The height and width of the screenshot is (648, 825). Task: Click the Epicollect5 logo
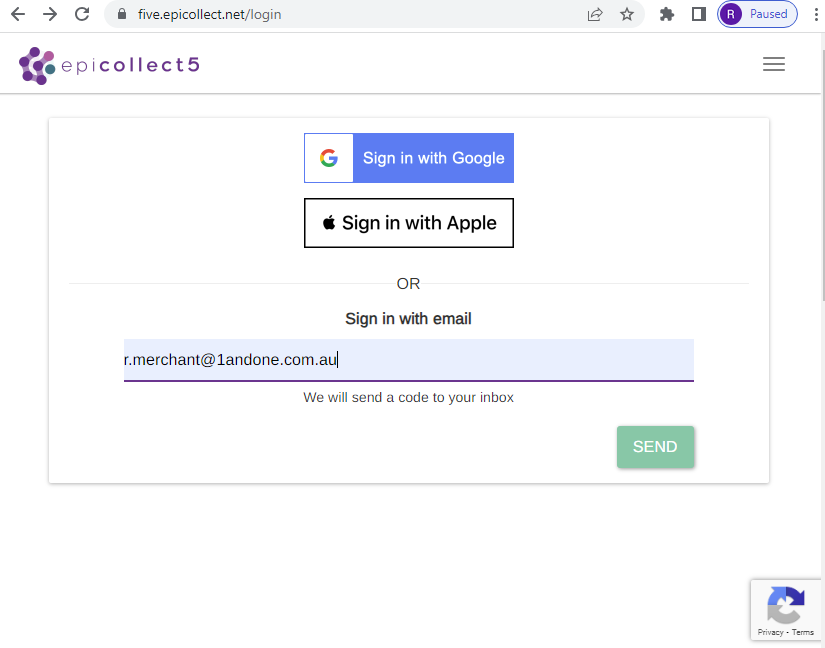109,65
